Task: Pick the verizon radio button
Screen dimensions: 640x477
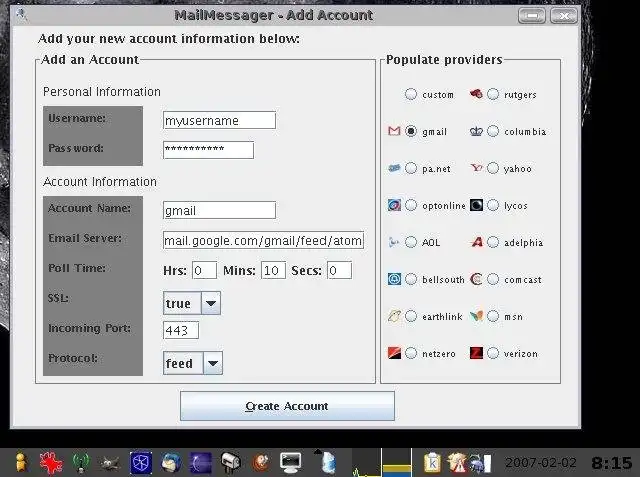Action: [x=493, y=353]
